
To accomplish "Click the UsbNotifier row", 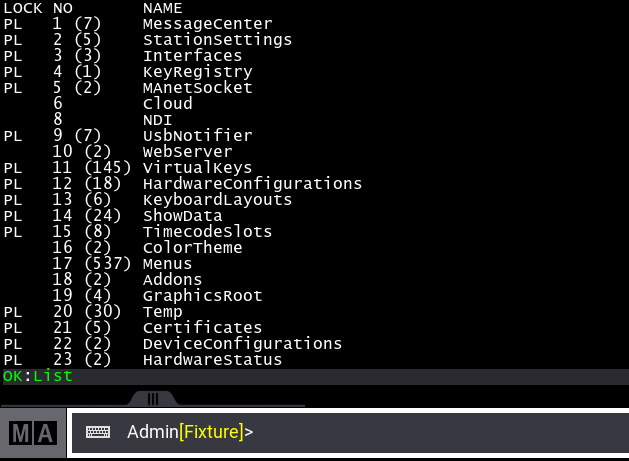I will tap(197, 136).
